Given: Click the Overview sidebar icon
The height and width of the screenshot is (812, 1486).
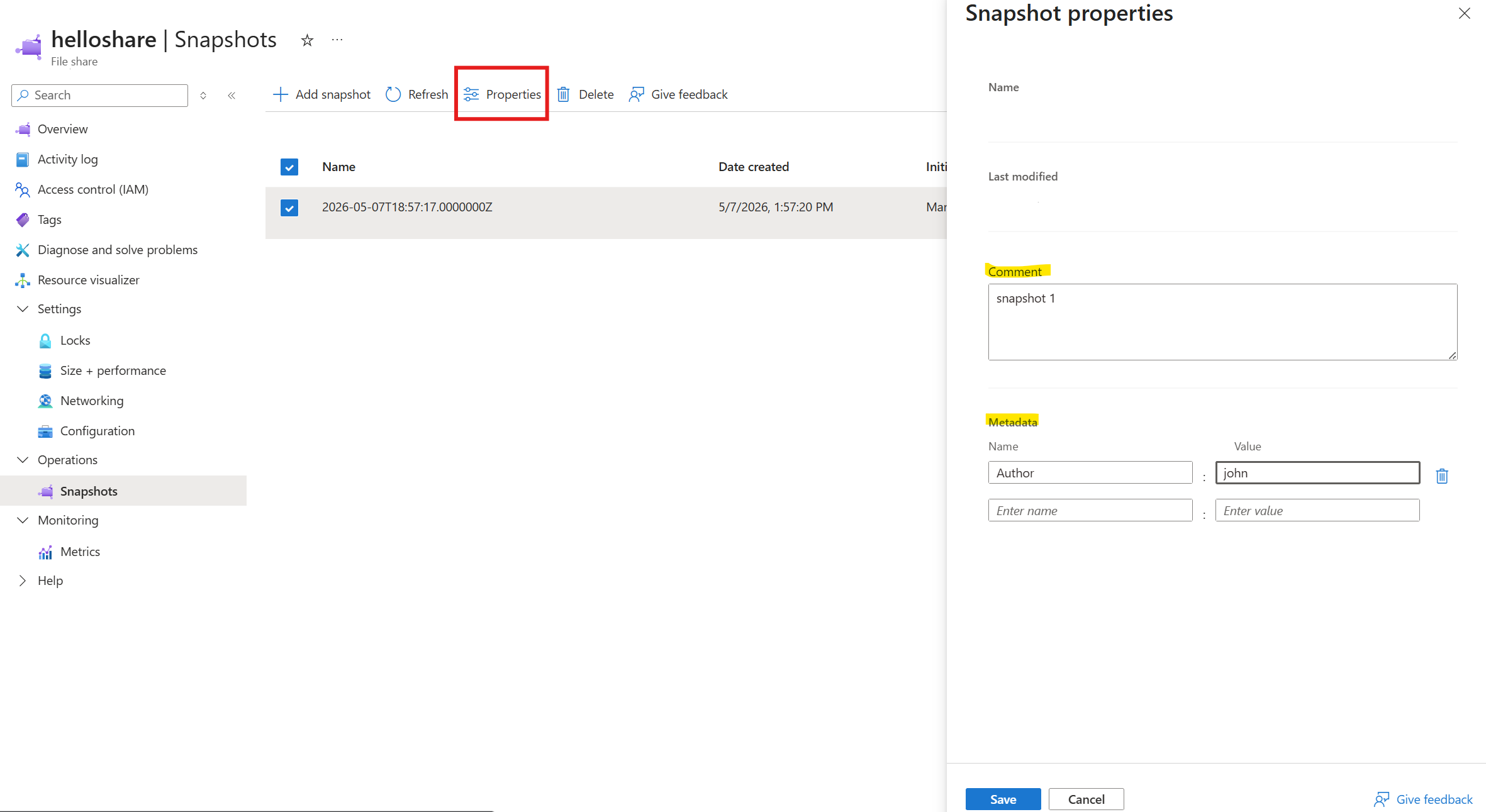Looking at the screenshot, I should (x=23, y=129).
